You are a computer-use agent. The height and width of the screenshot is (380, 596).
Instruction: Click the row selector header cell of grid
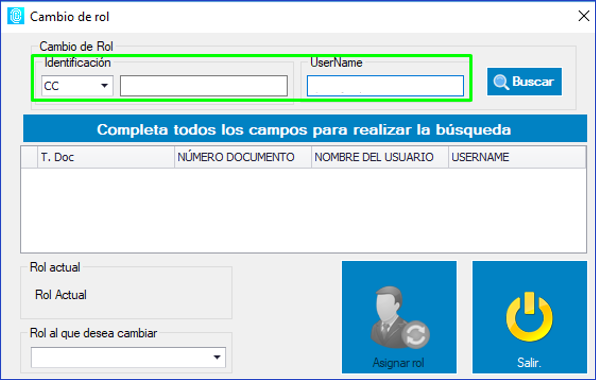[29, 157]
